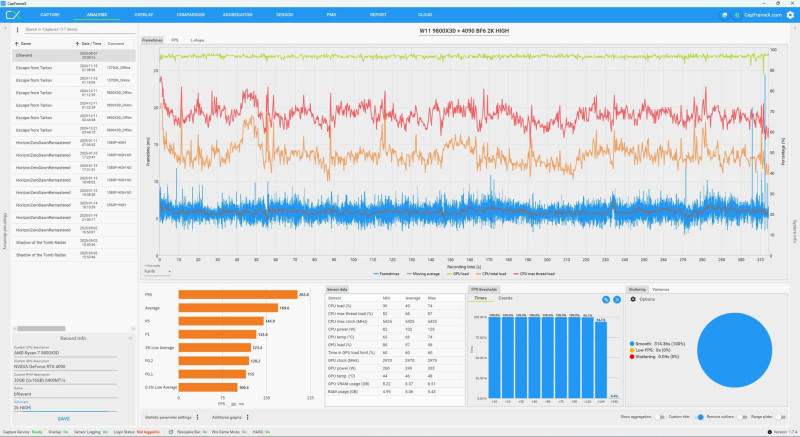Click the horizontal scrollbar under capture list

pos(41,328)
